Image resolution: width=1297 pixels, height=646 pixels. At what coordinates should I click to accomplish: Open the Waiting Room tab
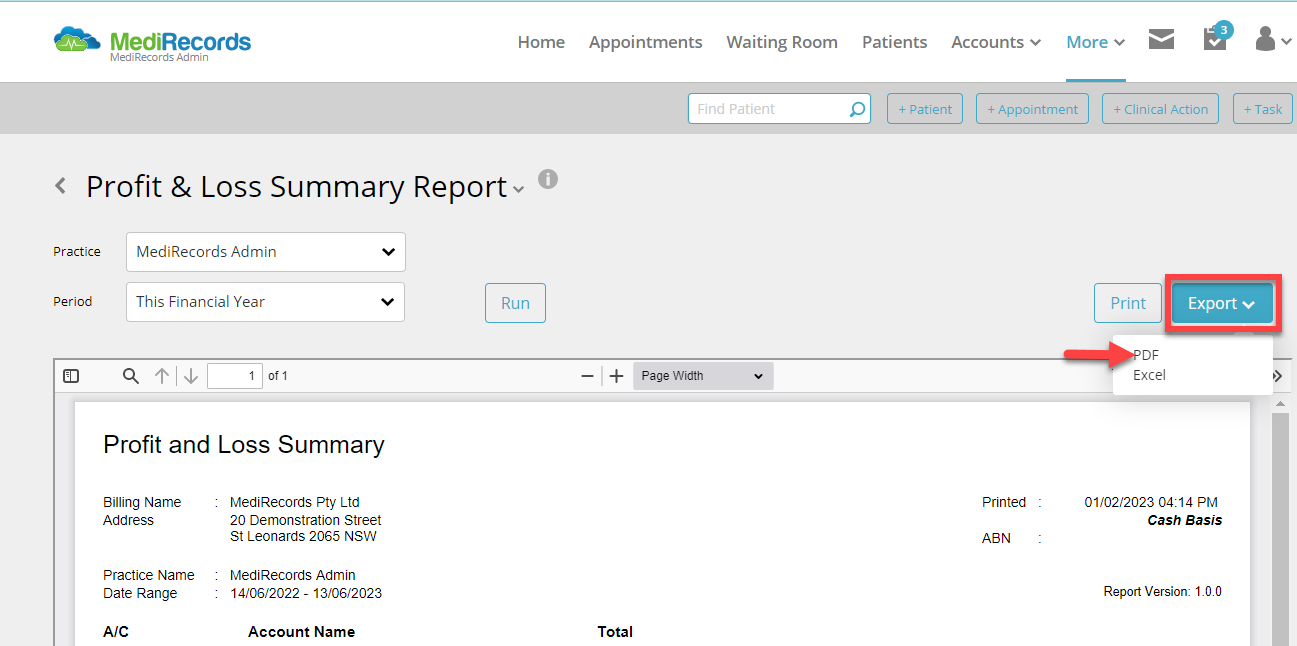[x=782, y=42]
